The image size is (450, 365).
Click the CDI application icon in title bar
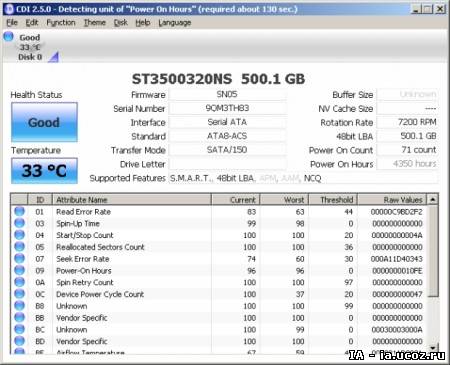coord(10,9)
